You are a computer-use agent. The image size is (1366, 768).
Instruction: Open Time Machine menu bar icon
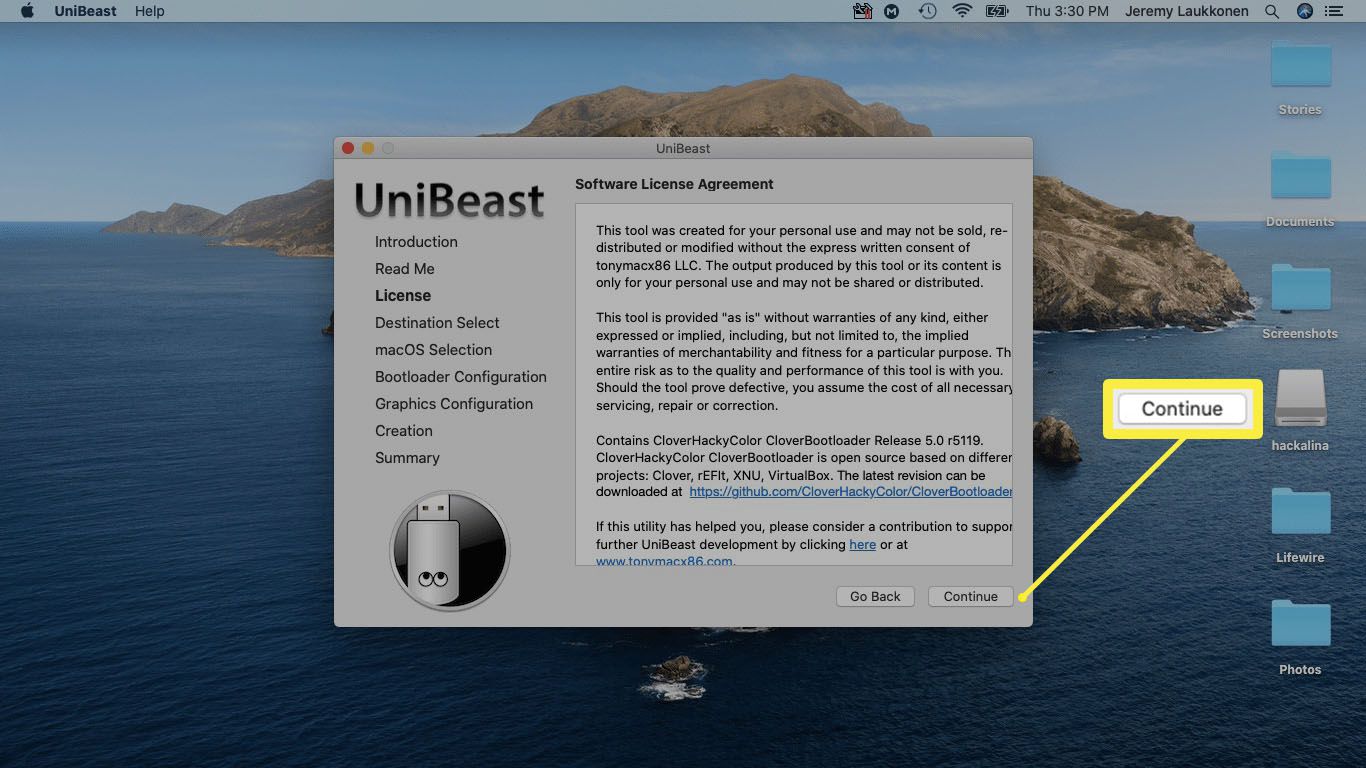coord(928,11)
